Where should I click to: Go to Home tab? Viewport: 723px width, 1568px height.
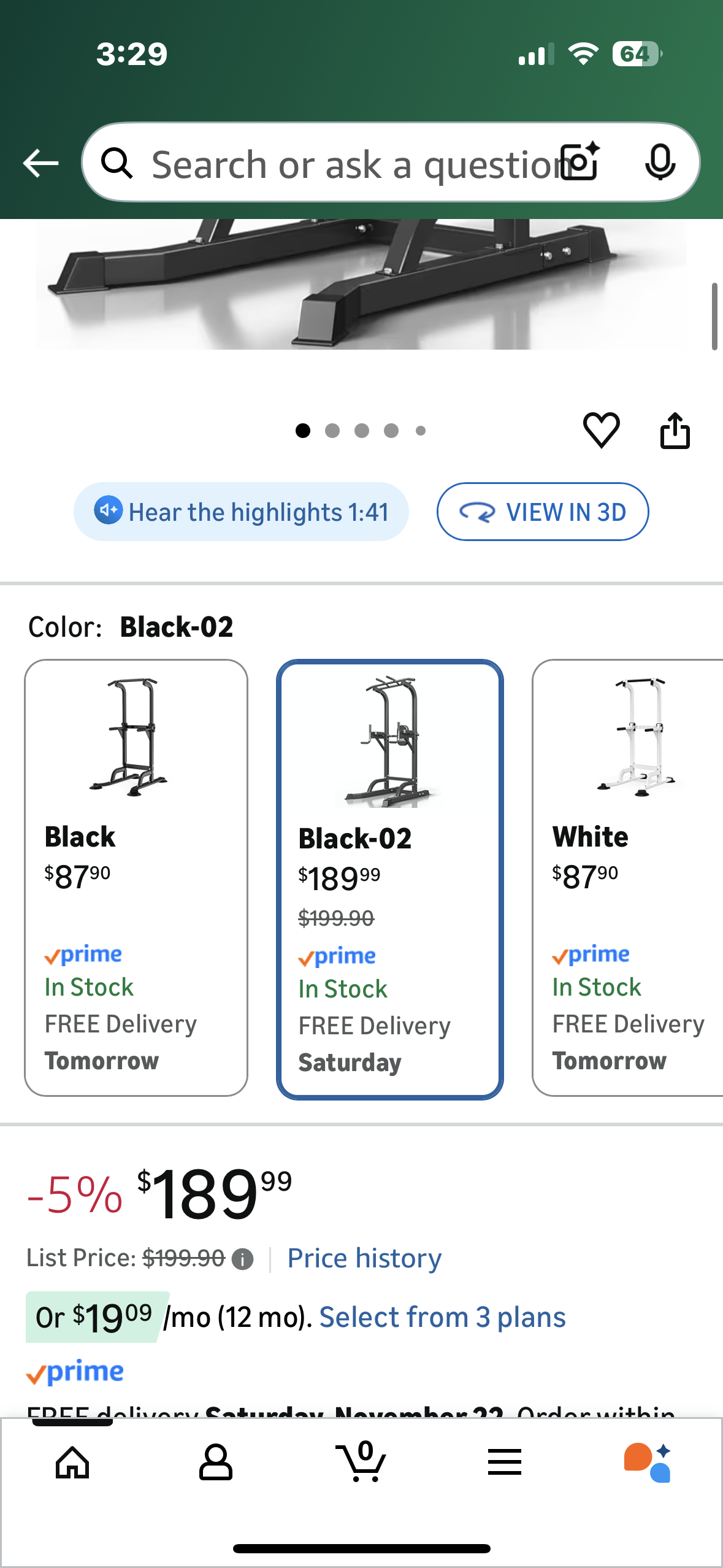point(72,1462)
